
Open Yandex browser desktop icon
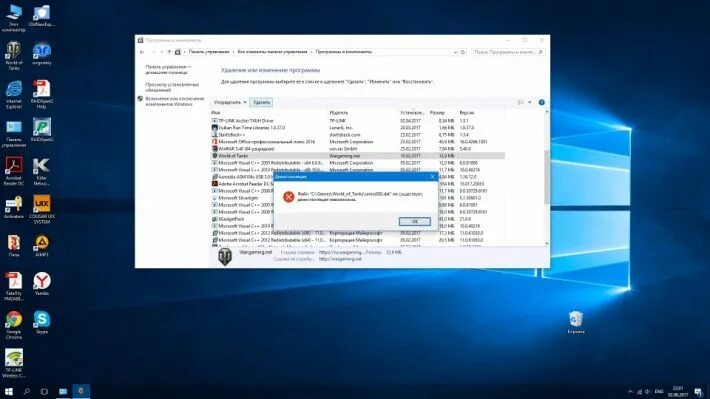tap(42, 284)
